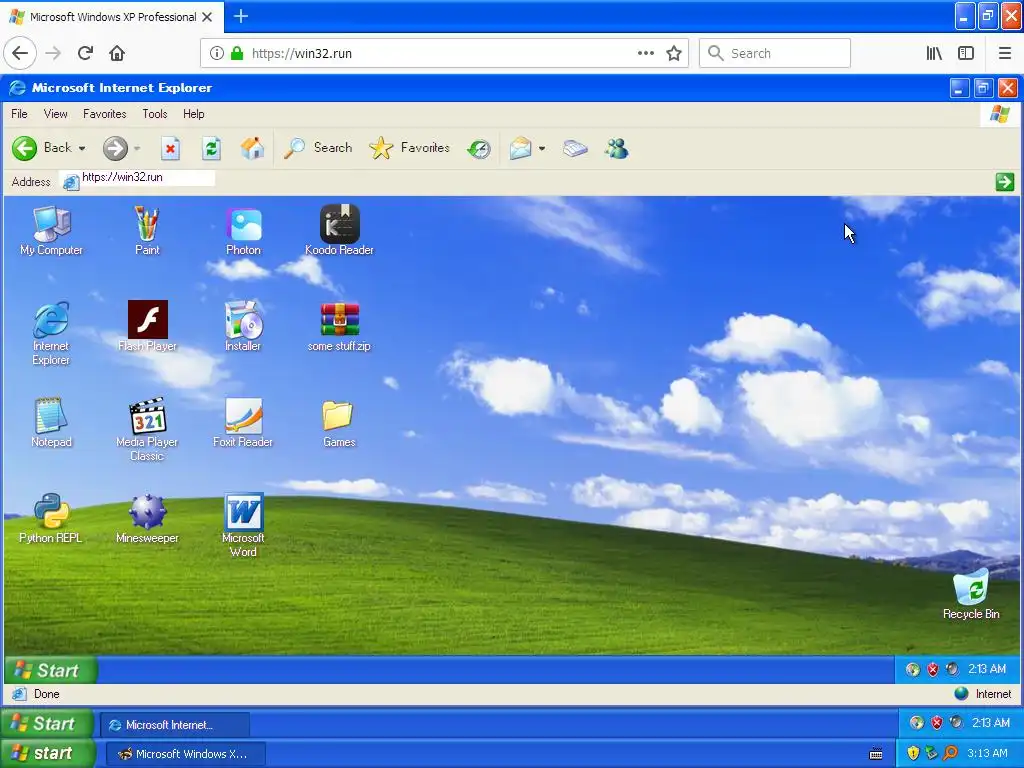Open the Photon desktop icon

pos(243,230)
